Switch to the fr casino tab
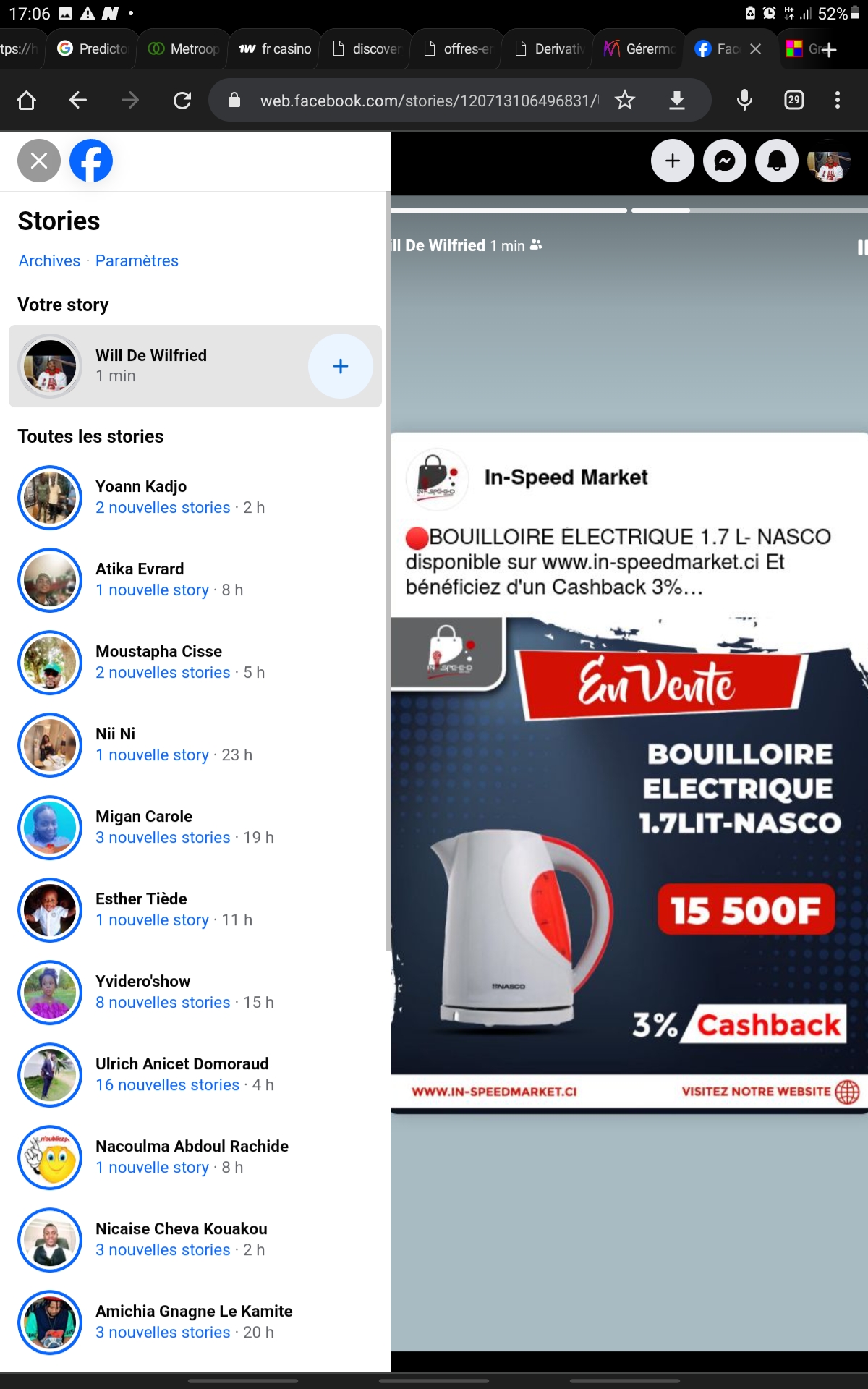The width and height of the screenshot is (868, 1389). tap(275, 48)
